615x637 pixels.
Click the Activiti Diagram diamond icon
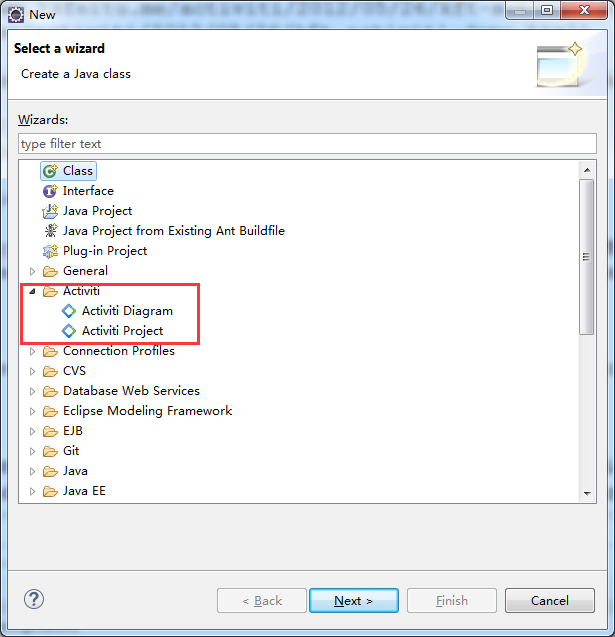pyautogui.click(x=69, y=311)
